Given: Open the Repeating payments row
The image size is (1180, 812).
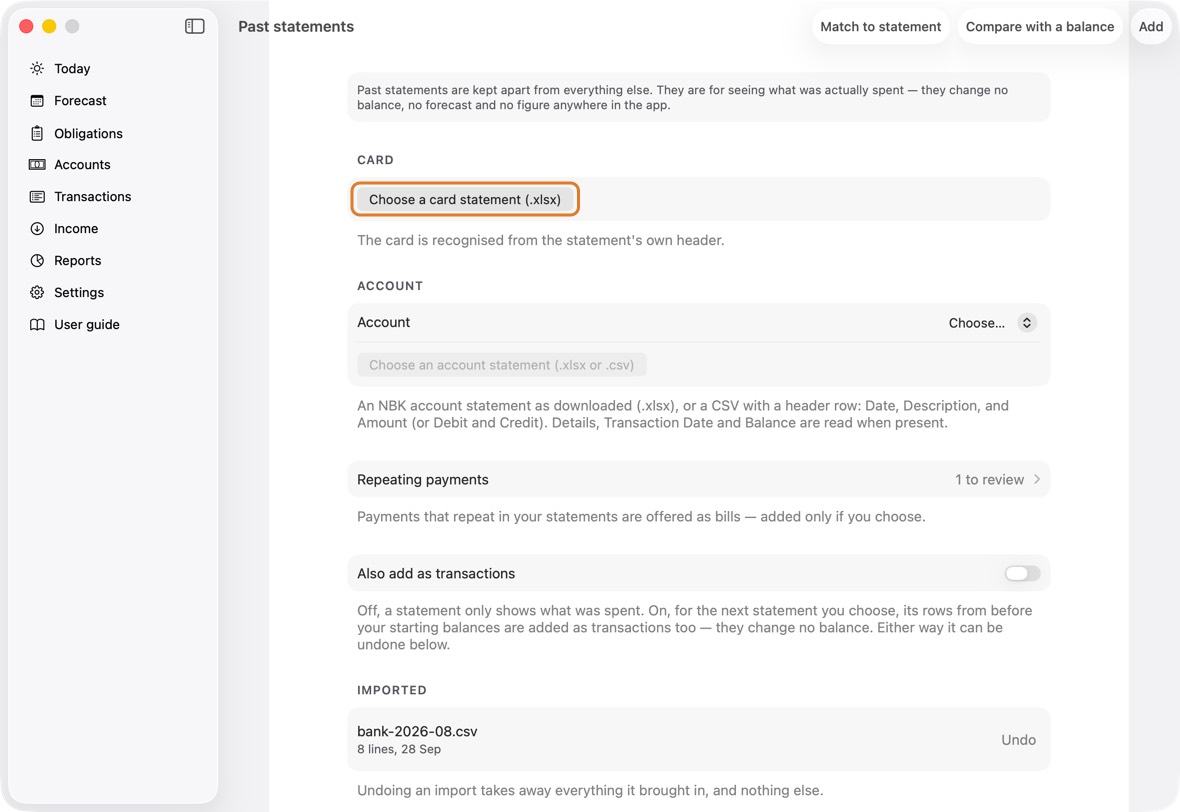Looking at the screenshot, I should (x=698, y=479).
